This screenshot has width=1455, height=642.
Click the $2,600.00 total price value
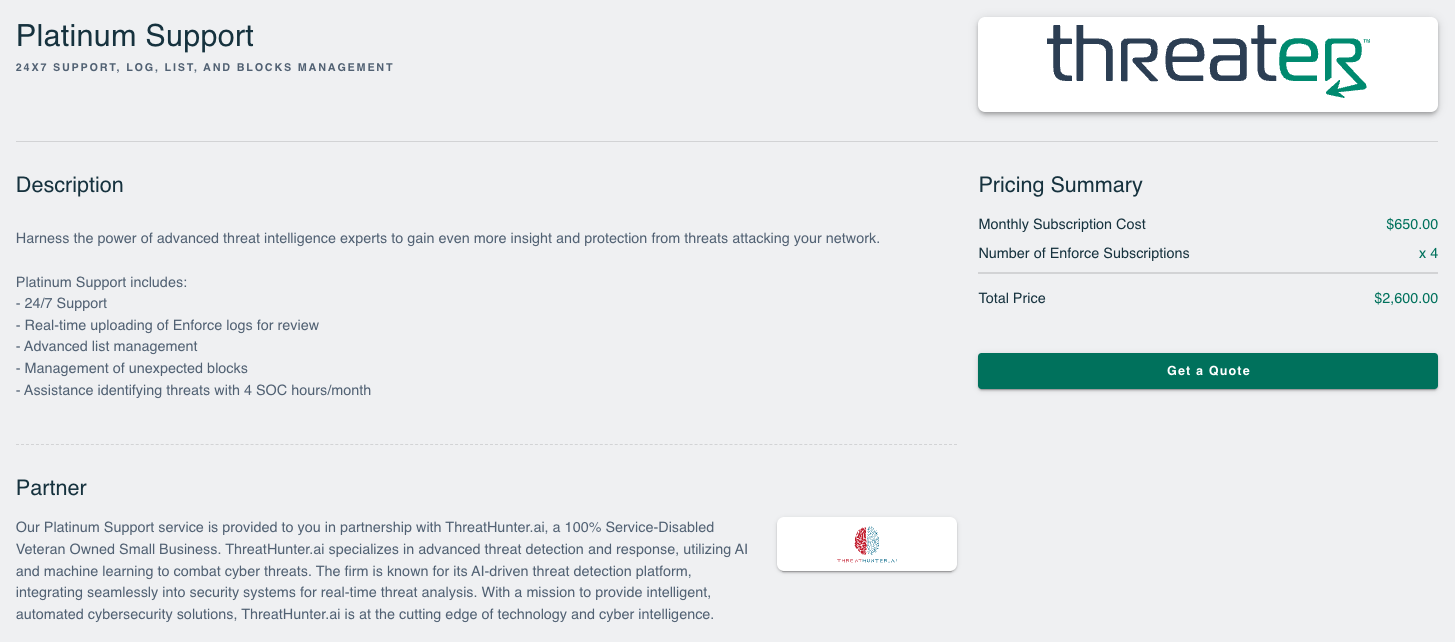click(1406, 298)
